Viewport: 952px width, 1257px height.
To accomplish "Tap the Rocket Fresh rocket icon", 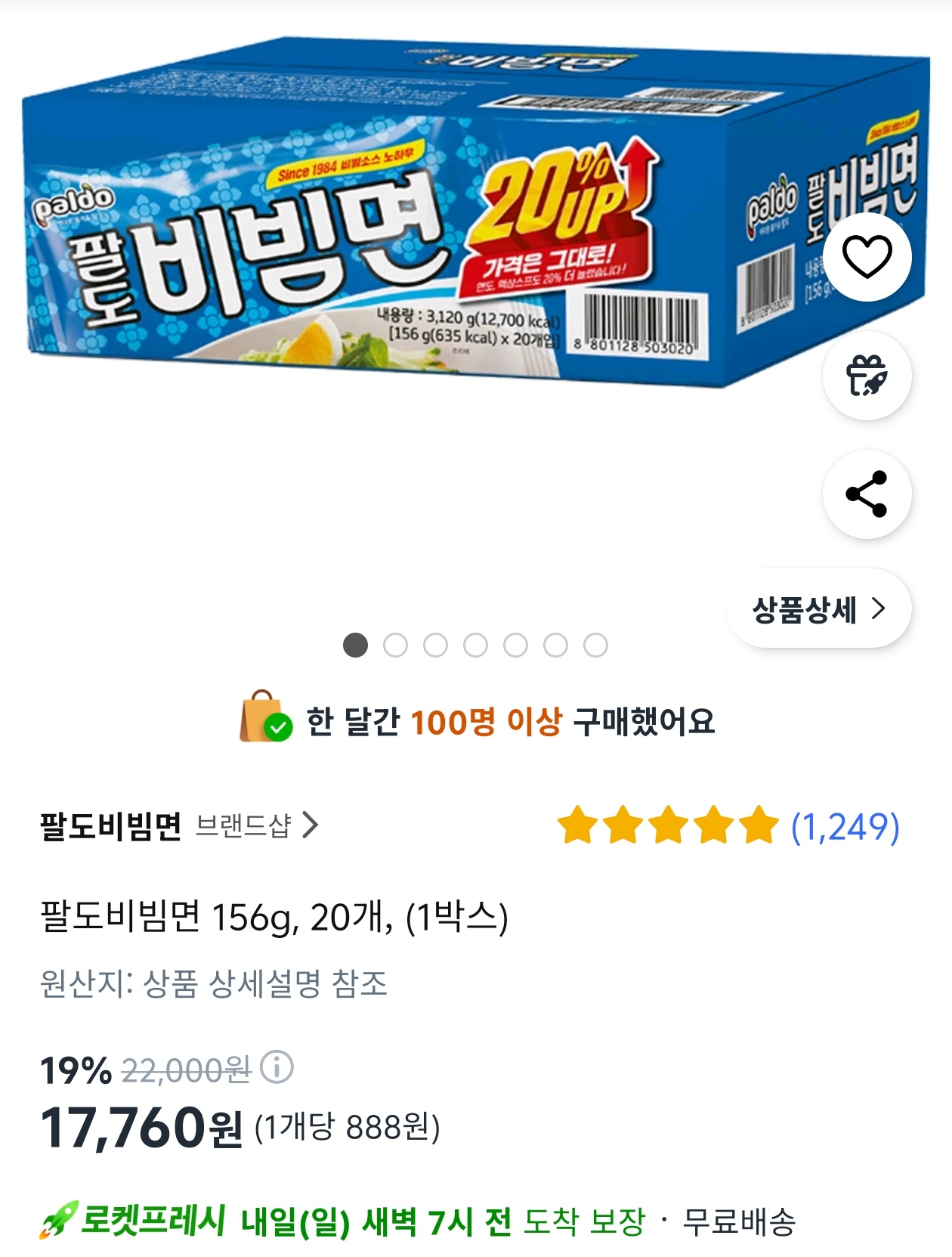I will (x=58, y=1220).
